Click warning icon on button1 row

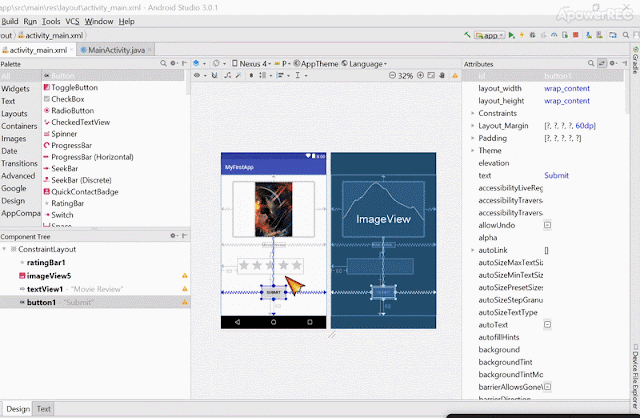pos(184,302)
